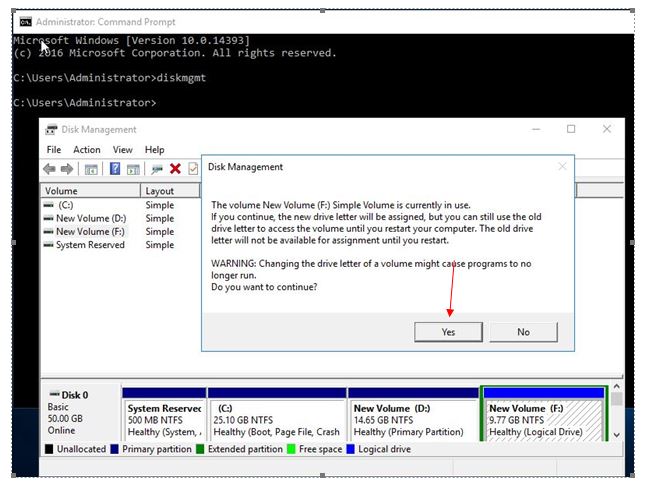Click the drive icon beside (C:) volume
Viewport: 647px width, 483px height.
point(49,205)
